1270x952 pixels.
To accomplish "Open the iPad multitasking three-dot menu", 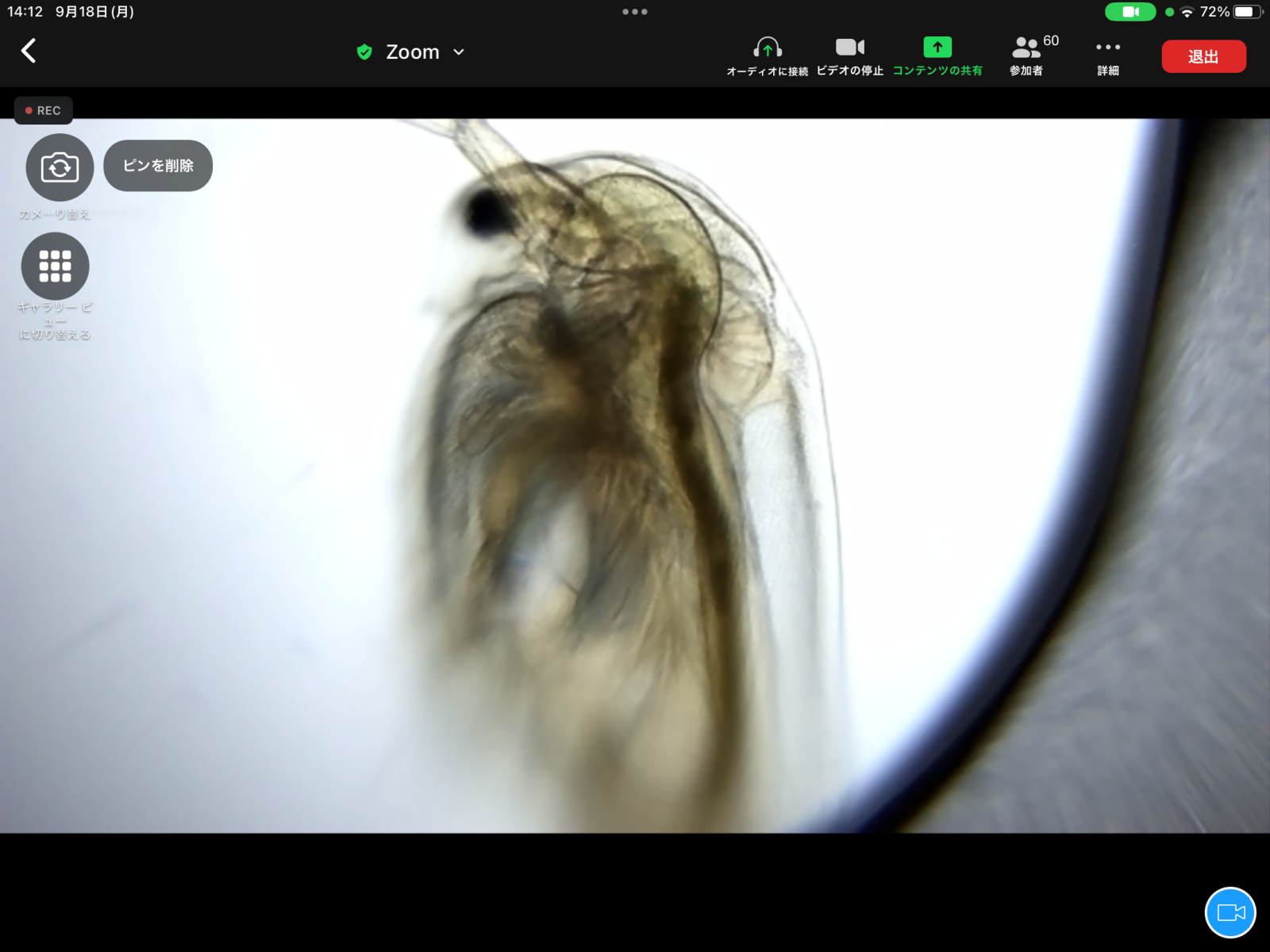I will pos(635,12).
